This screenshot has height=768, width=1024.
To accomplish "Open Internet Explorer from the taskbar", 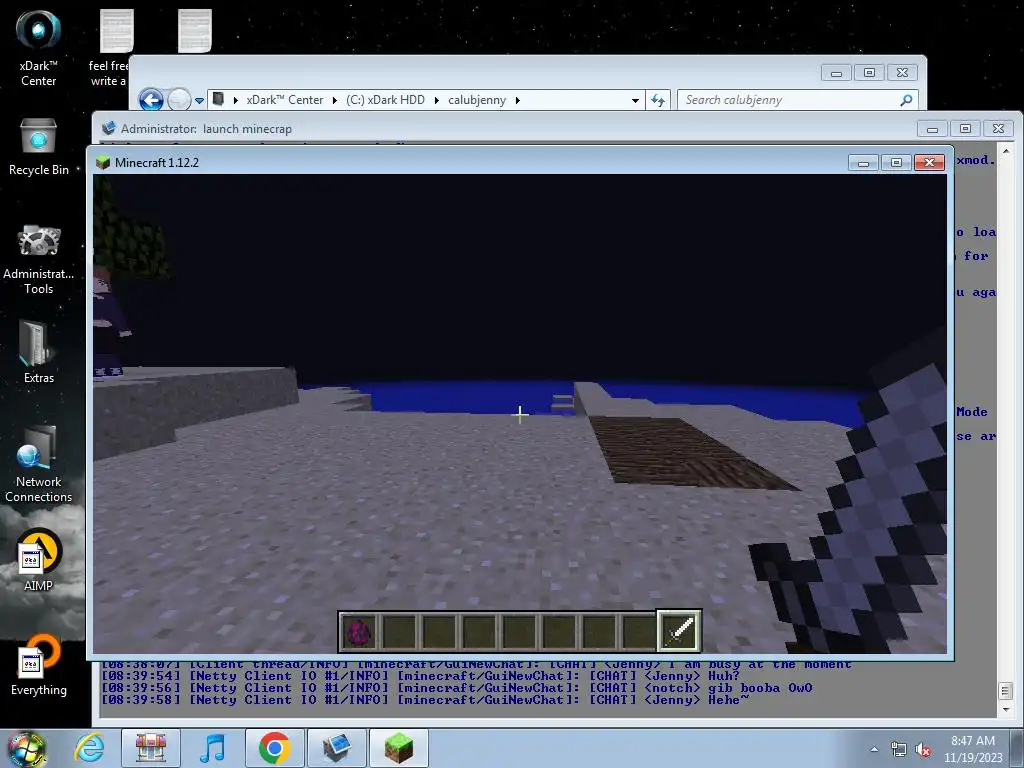I will [x=89, y=748].
